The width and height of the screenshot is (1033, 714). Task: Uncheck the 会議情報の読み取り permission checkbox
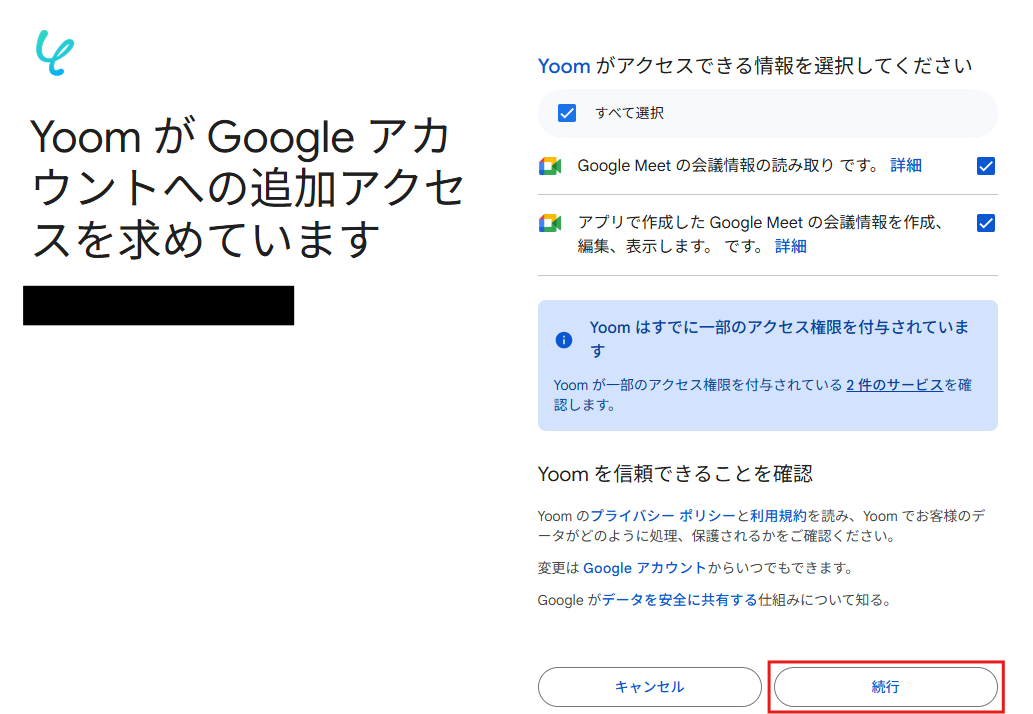(986, 166)
